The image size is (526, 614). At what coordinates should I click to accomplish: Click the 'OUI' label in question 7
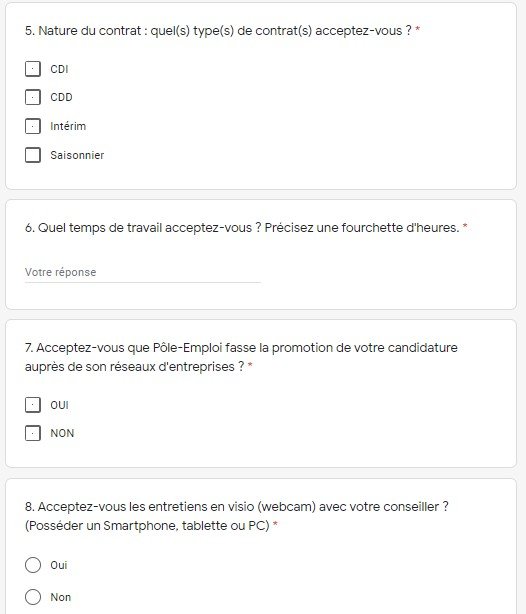(x=60, y=405)
